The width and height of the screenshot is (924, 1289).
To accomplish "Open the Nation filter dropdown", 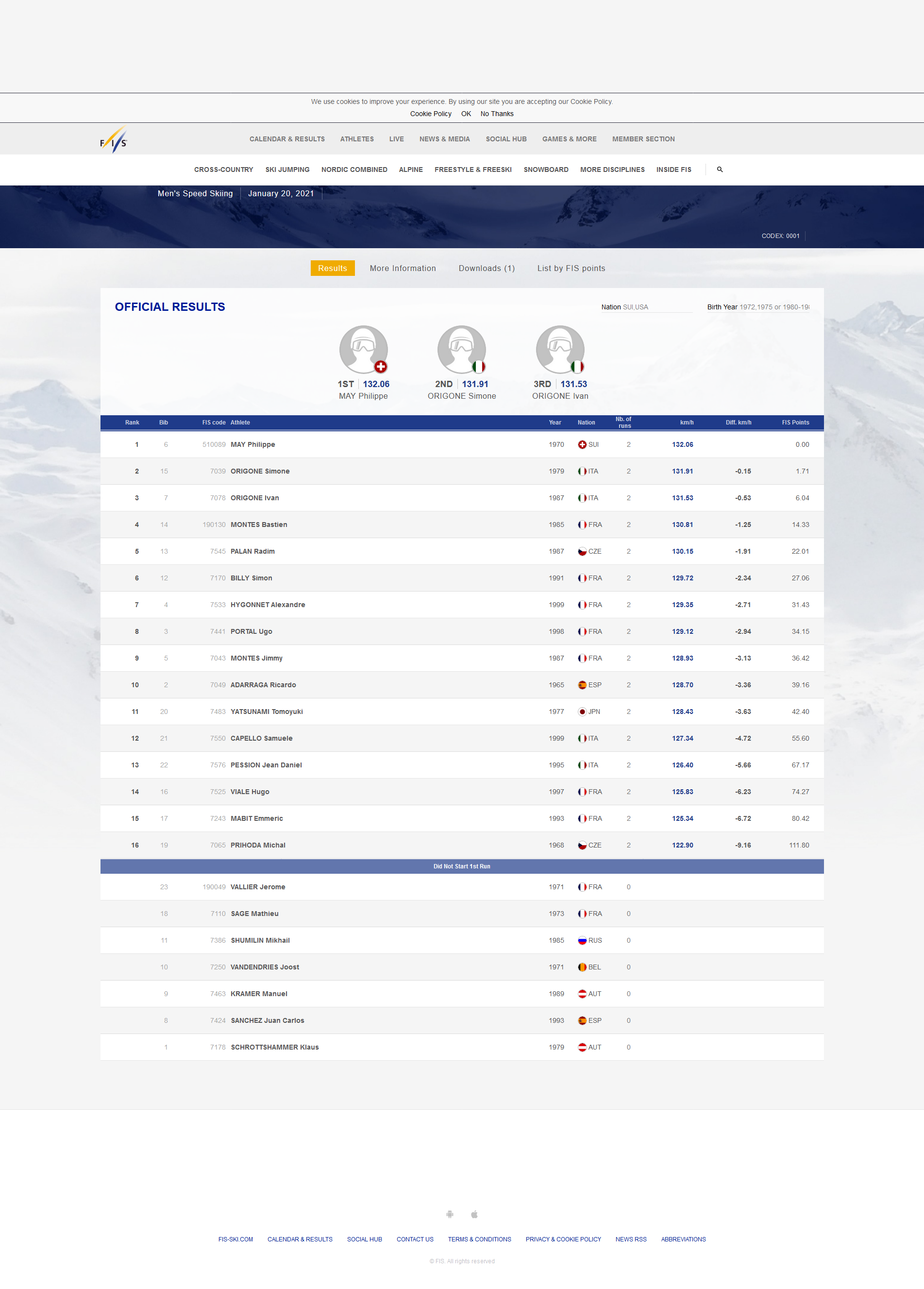I will [646, 307].
